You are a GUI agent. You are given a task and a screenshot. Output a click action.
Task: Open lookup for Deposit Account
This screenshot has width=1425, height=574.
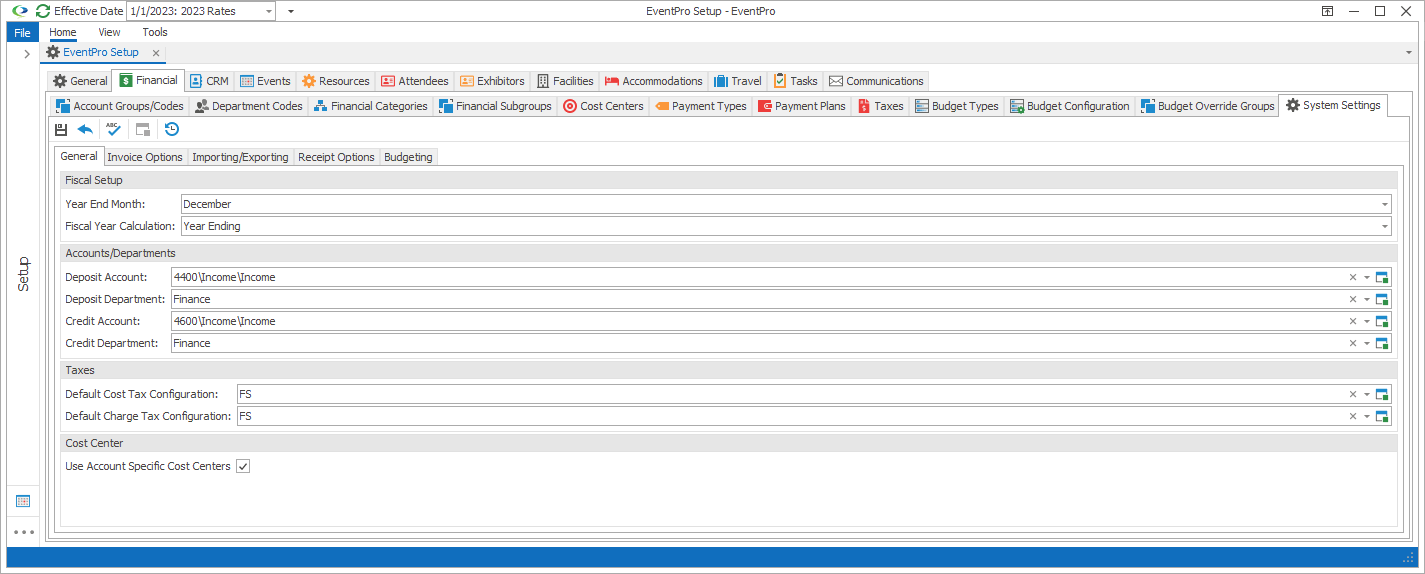pyautogui.click(x=1383, y=277)
